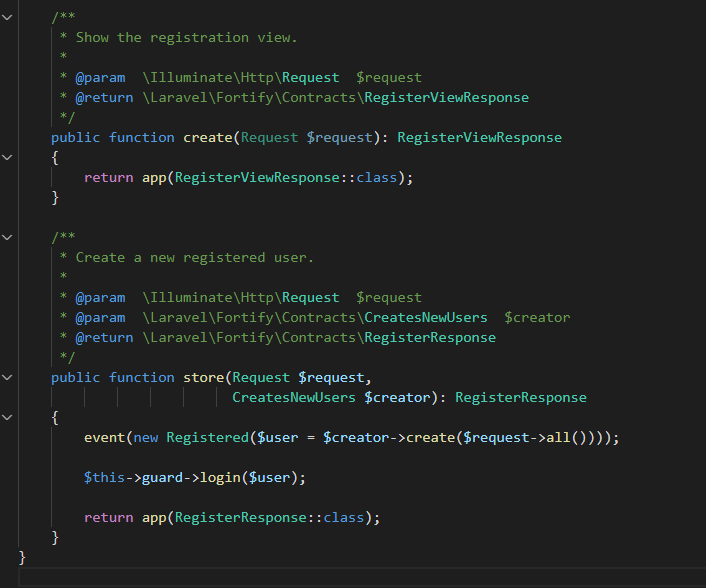This screenshot has height=588, width=706.
Task: Click '$creator' before ->create in event line
Action: [356, 438]
